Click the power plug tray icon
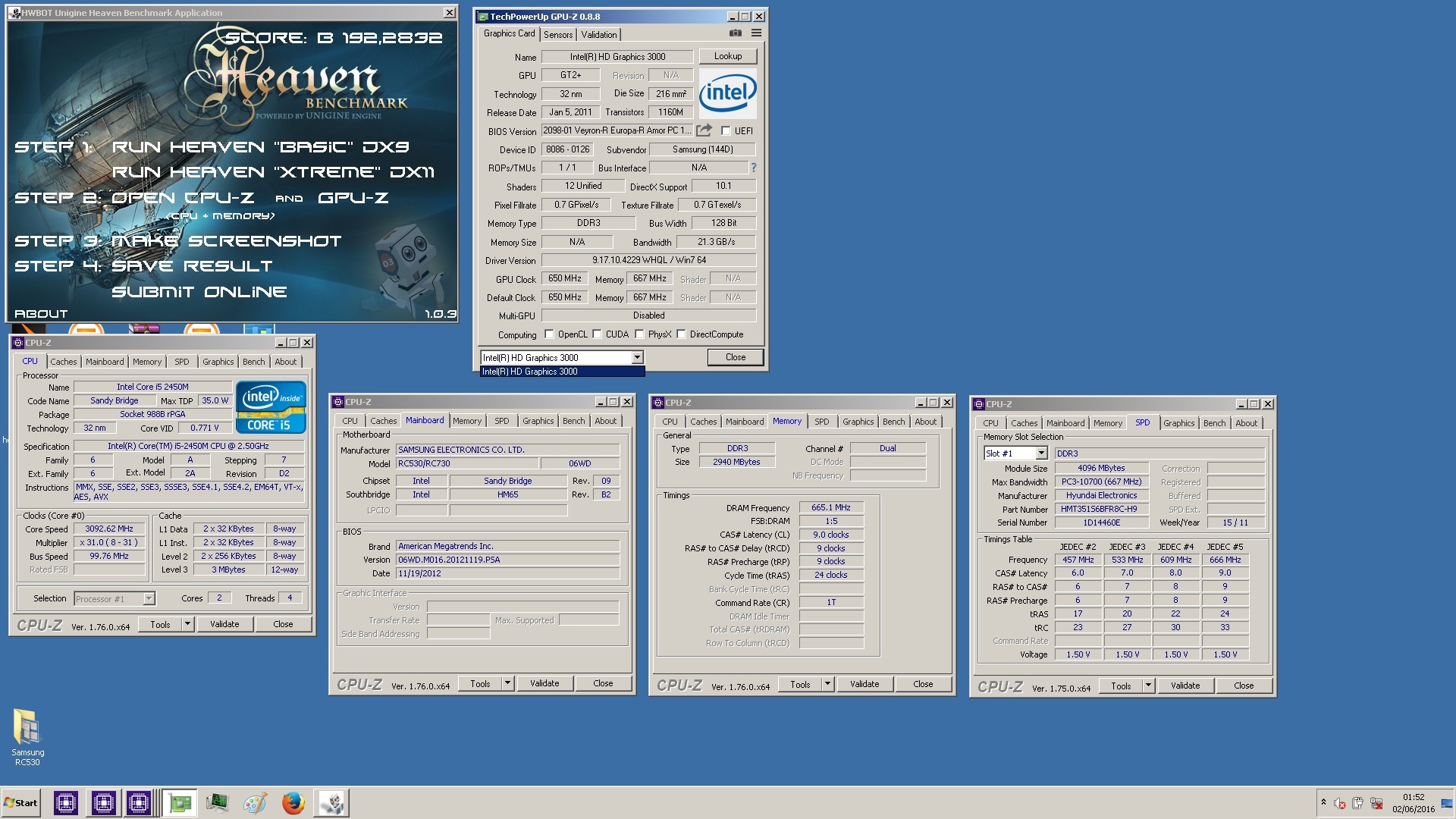1456x819 pixels. coord(1357,804)
